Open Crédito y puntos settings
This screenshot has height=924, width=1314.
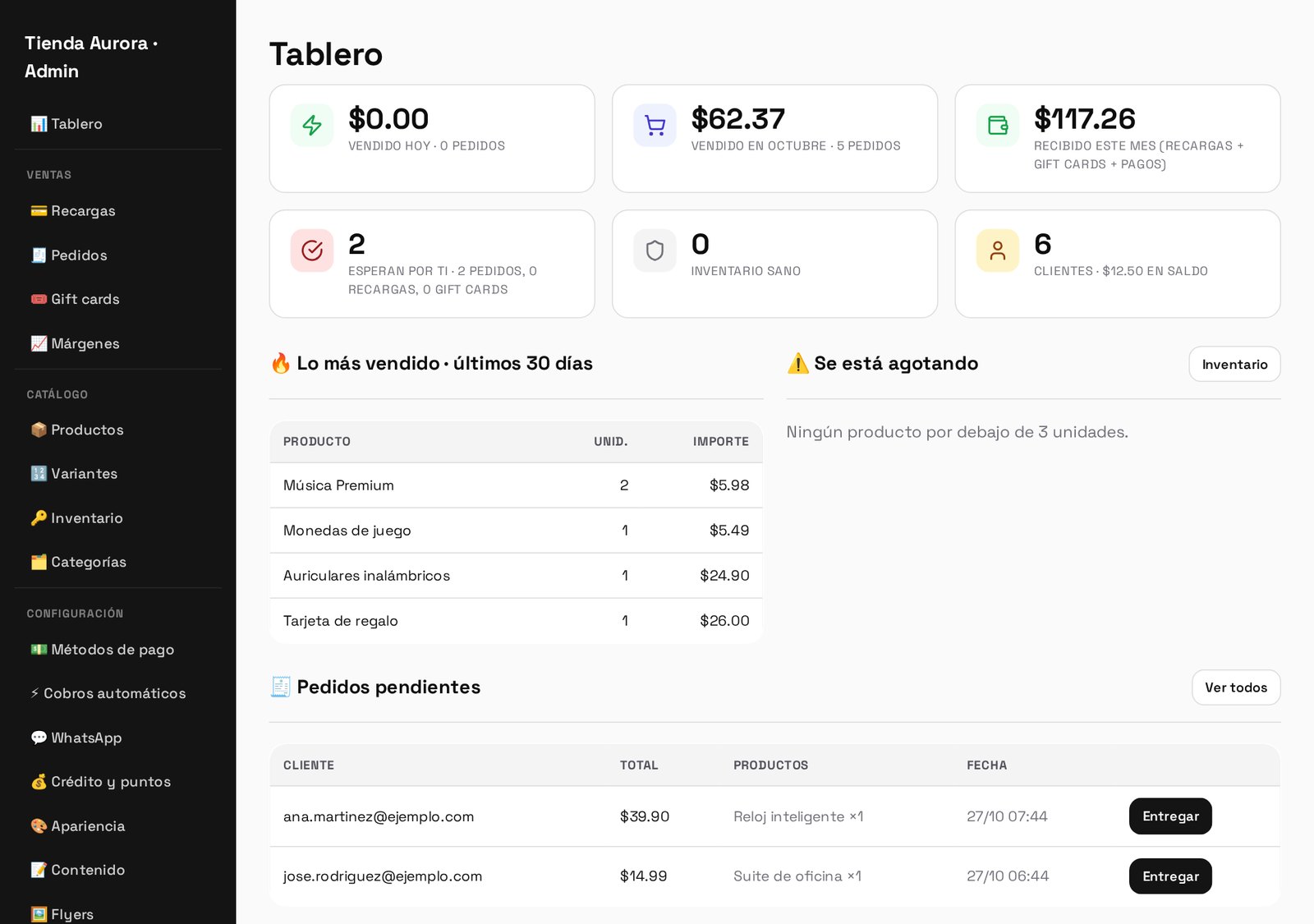(x=117, y=782)
